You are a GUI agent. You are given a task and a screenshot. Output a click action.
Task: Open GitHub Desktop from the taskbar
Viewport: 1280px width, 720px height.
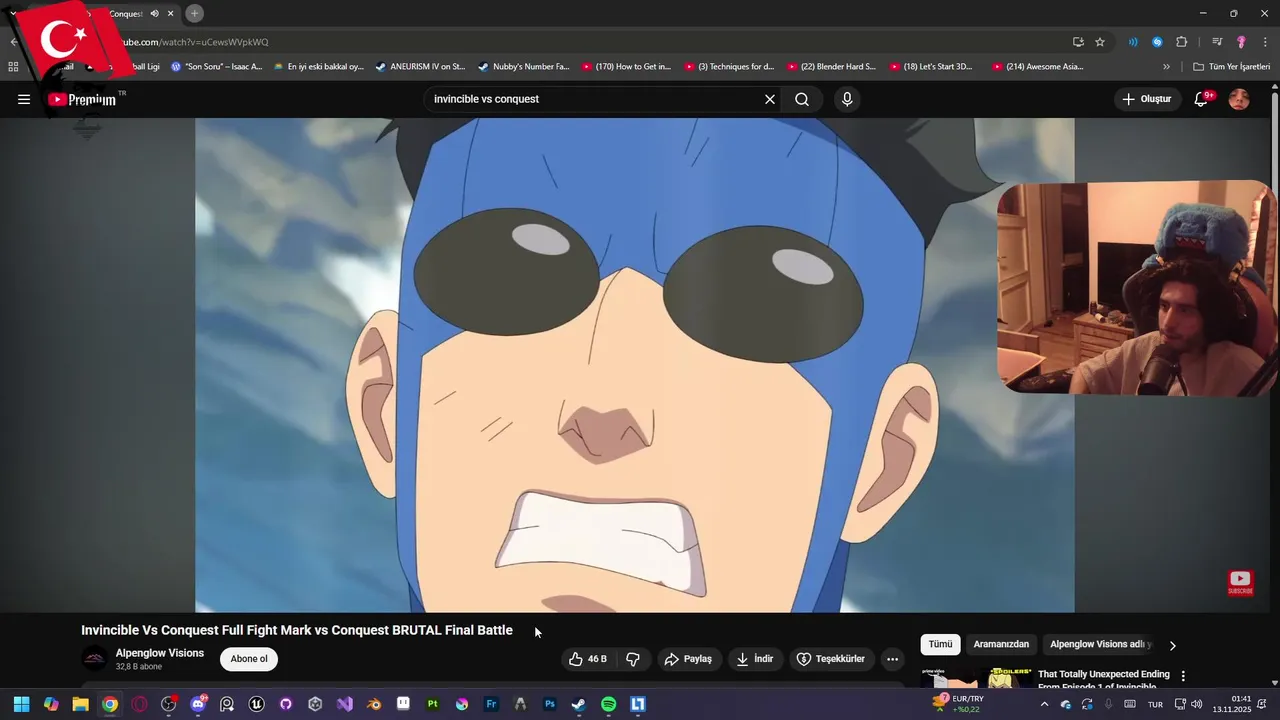(286, 704)
